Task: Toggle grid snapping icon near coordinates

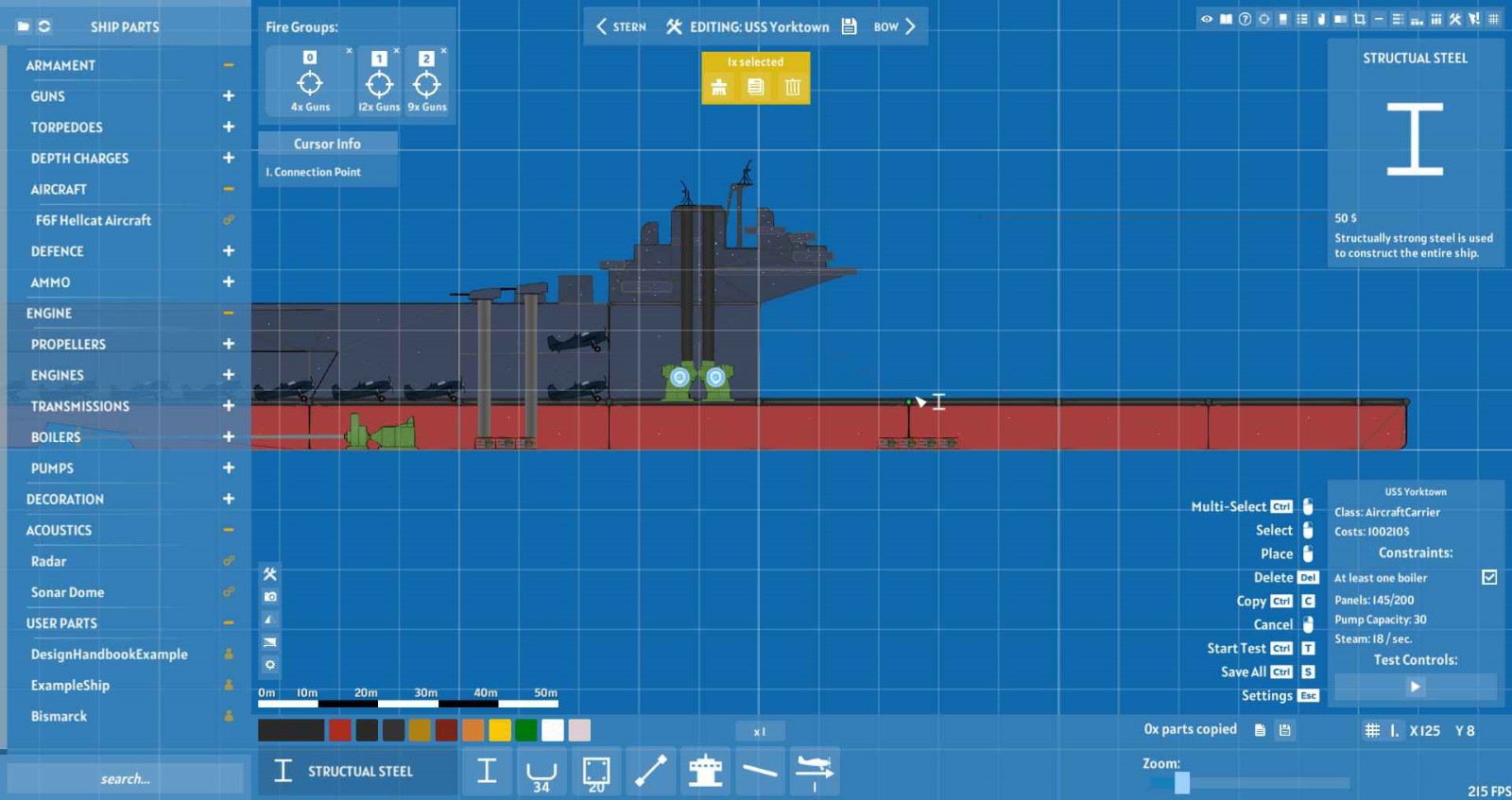Action: 1372,730
